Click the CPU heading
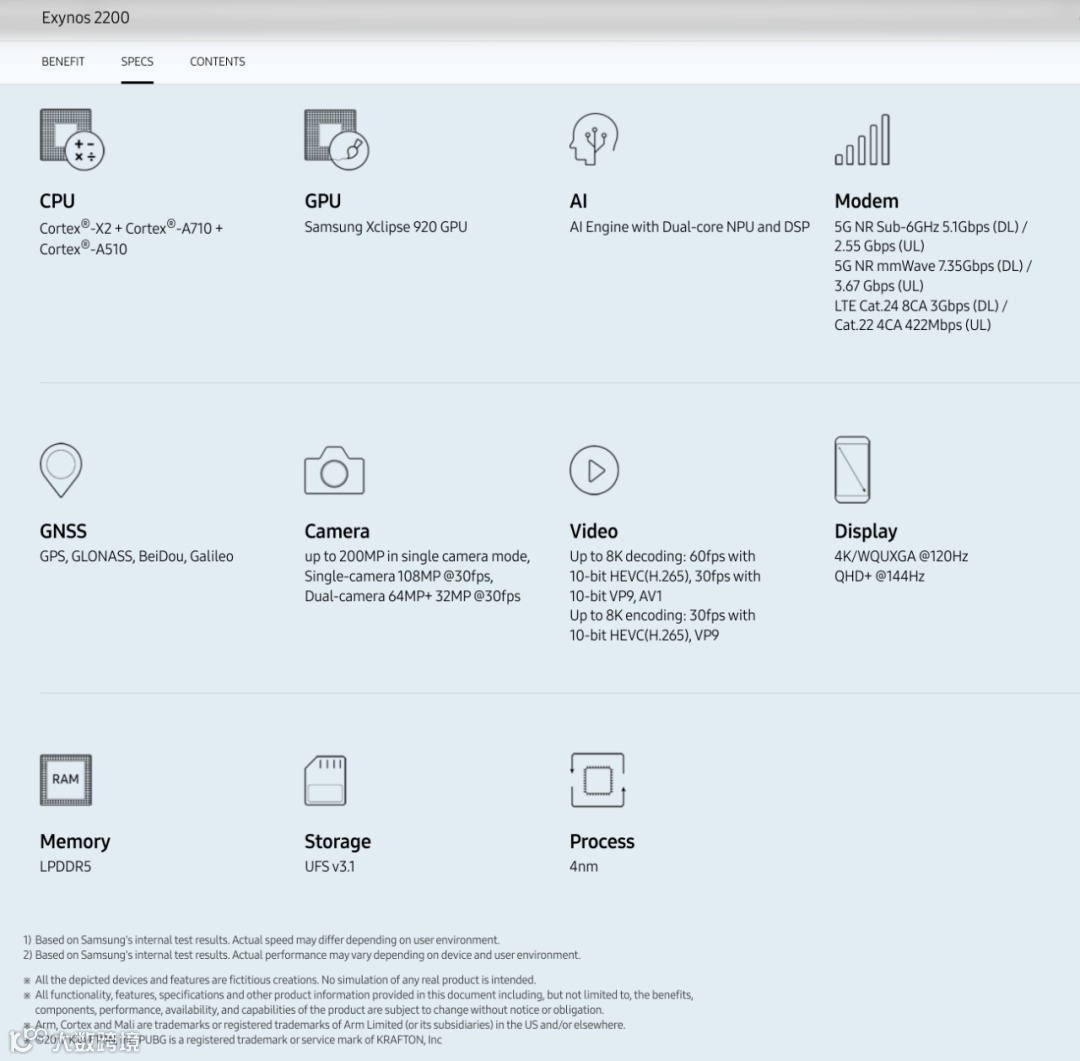The height and width of the screenshot is (1061, 1080). (x=57, y=201)
